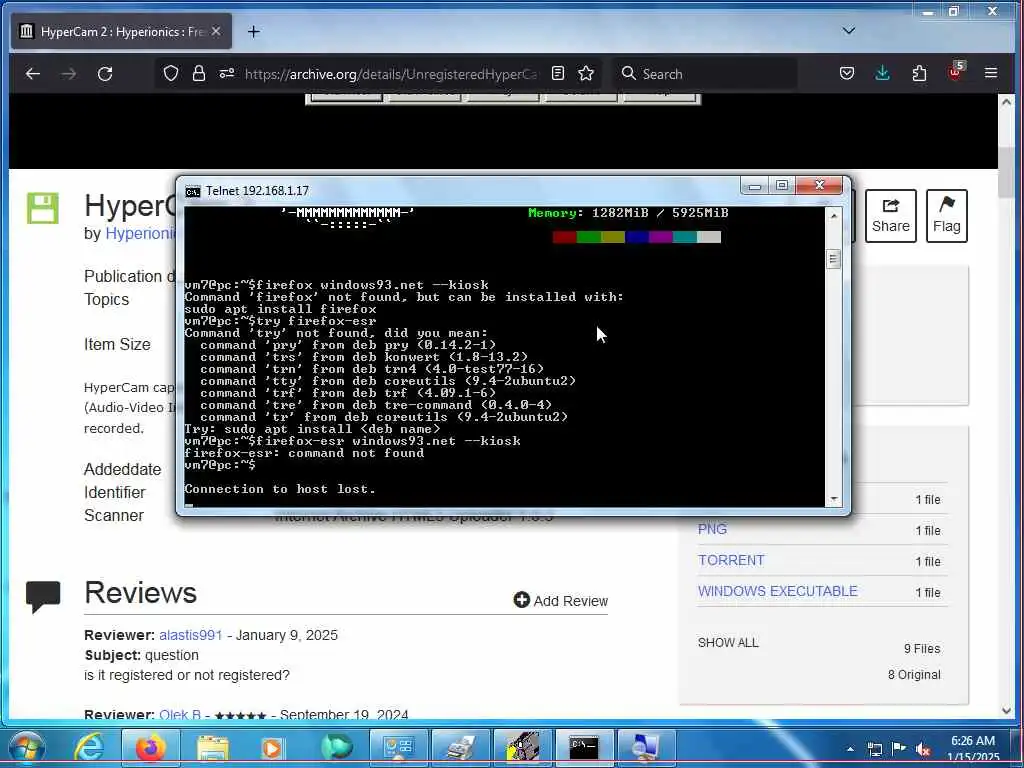Open the tracking protection shield icon
The width and height of the screenshot is (1024, 768).
pos(170,73)
